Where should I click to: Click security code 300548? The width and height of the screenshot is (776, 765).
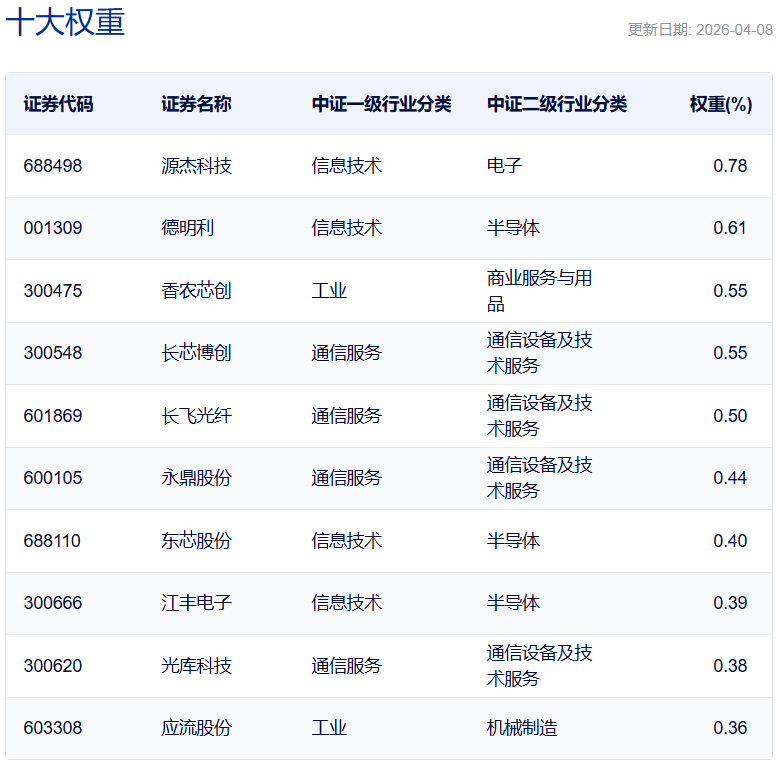(x=53, y=353)
